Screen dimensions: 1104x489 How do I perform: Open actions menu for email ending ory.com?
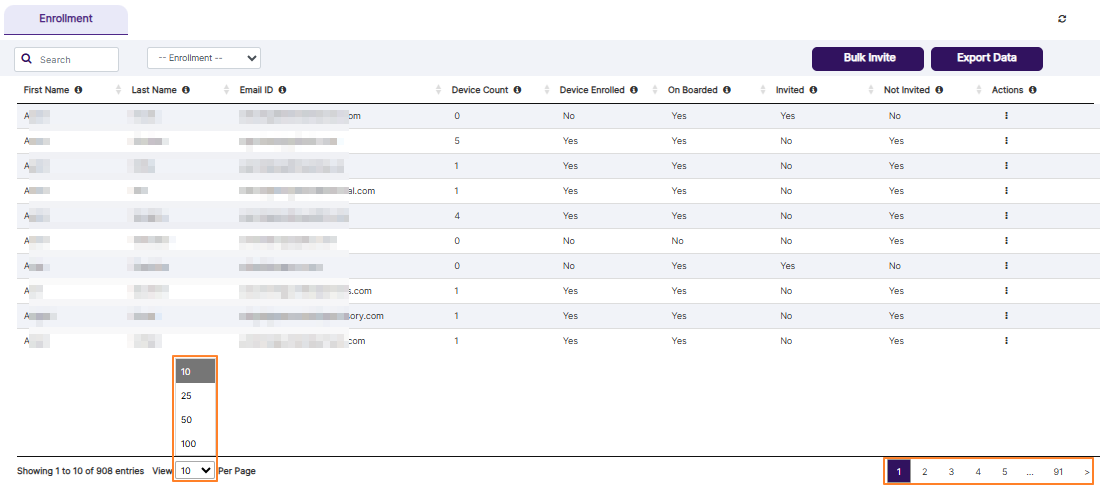tap(1006, 315)
